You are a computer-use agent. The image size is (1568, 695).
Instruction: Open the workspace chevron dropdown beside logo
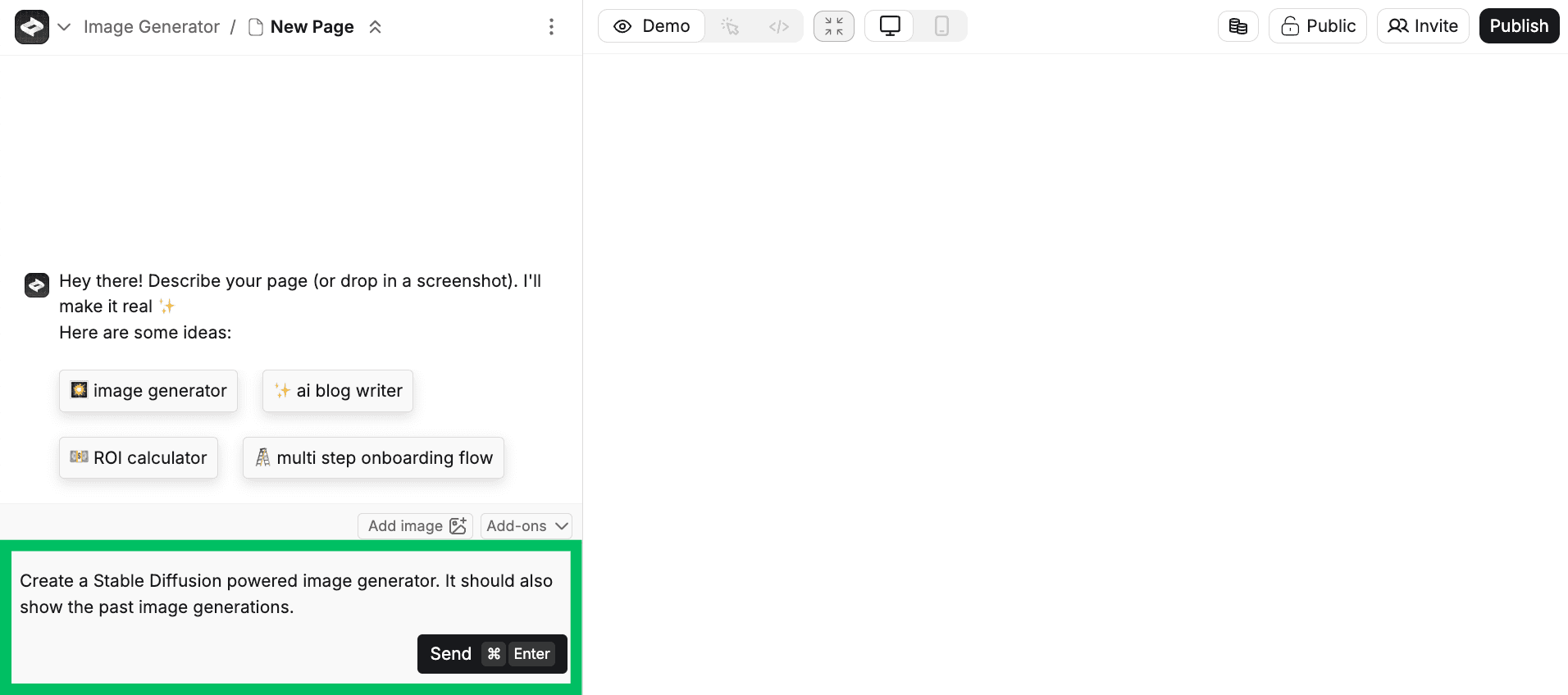tap(64, 27)
